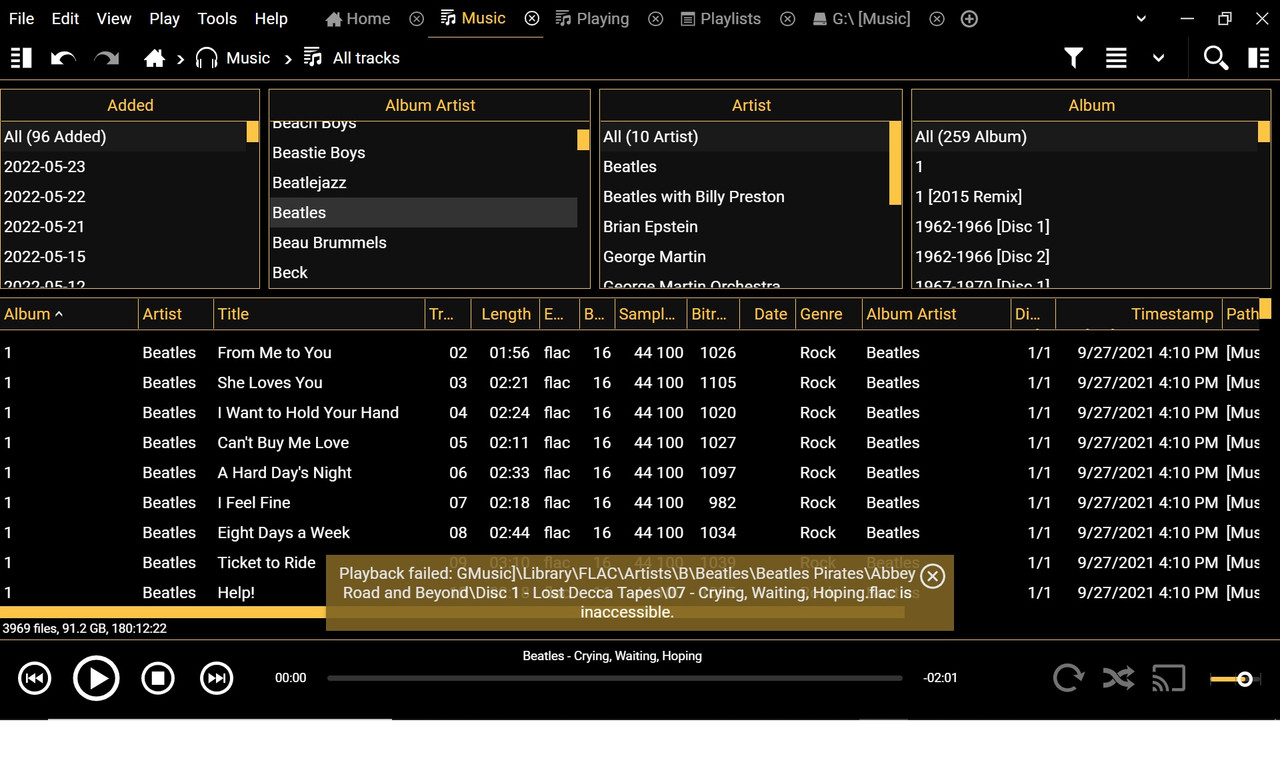Screen dimensions: 1280x767
Task: Switch to the G:\ [Music] tab
Action: point(861,19)
